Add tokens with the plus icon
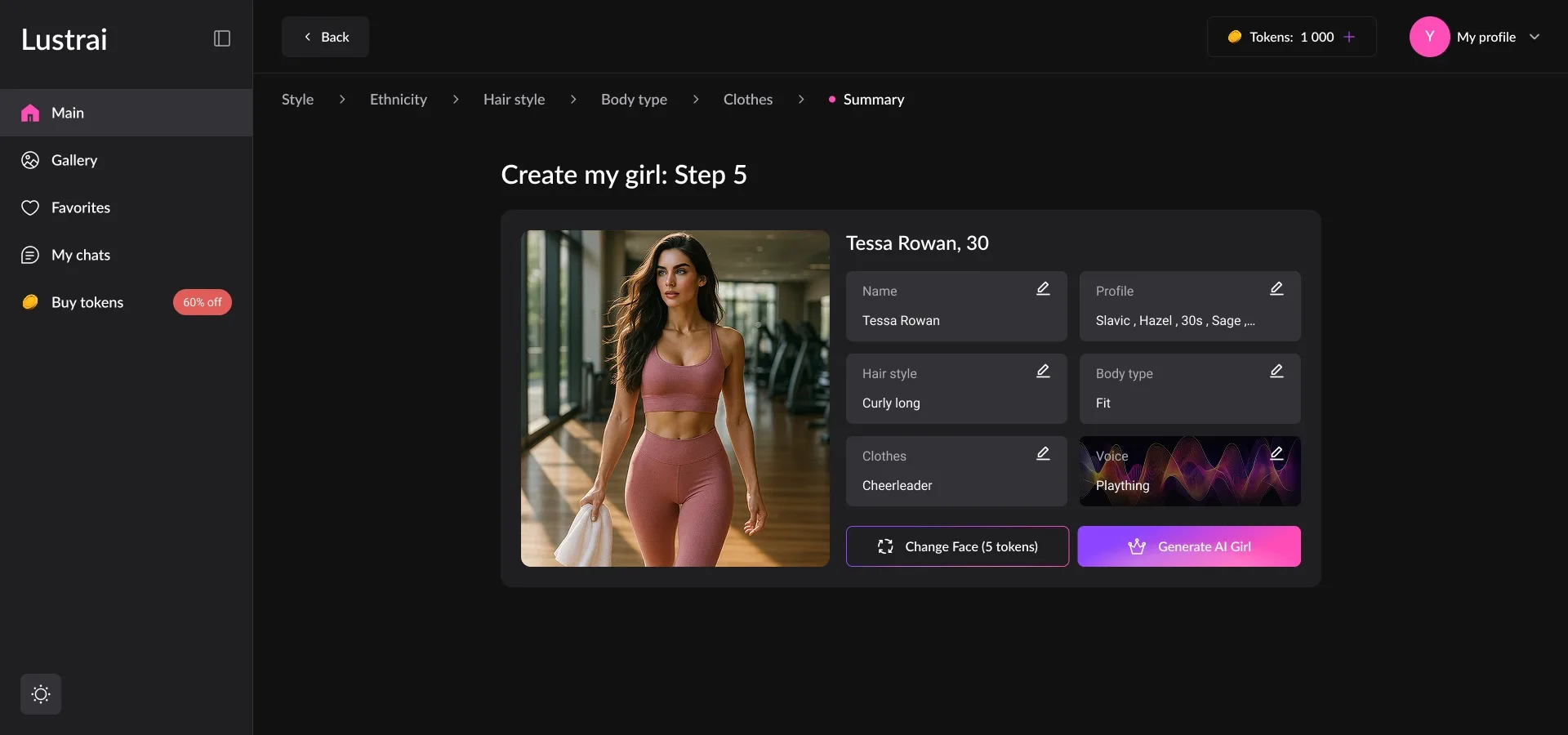 (x=1349, y=37)
